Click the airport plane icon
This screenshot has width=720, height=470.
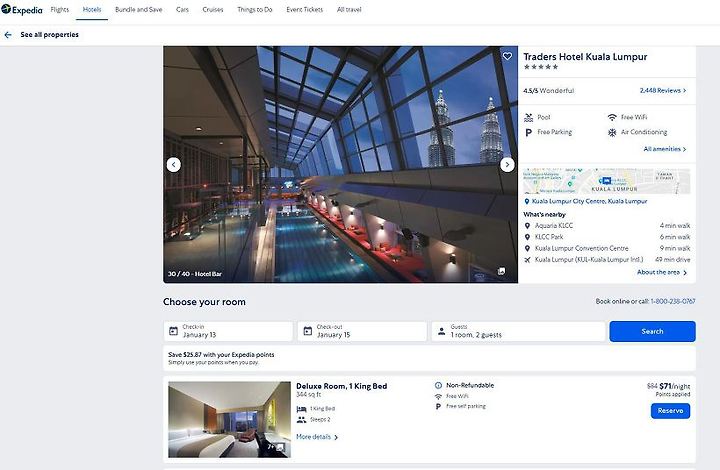pyautogui.click(x=527, y=260)
